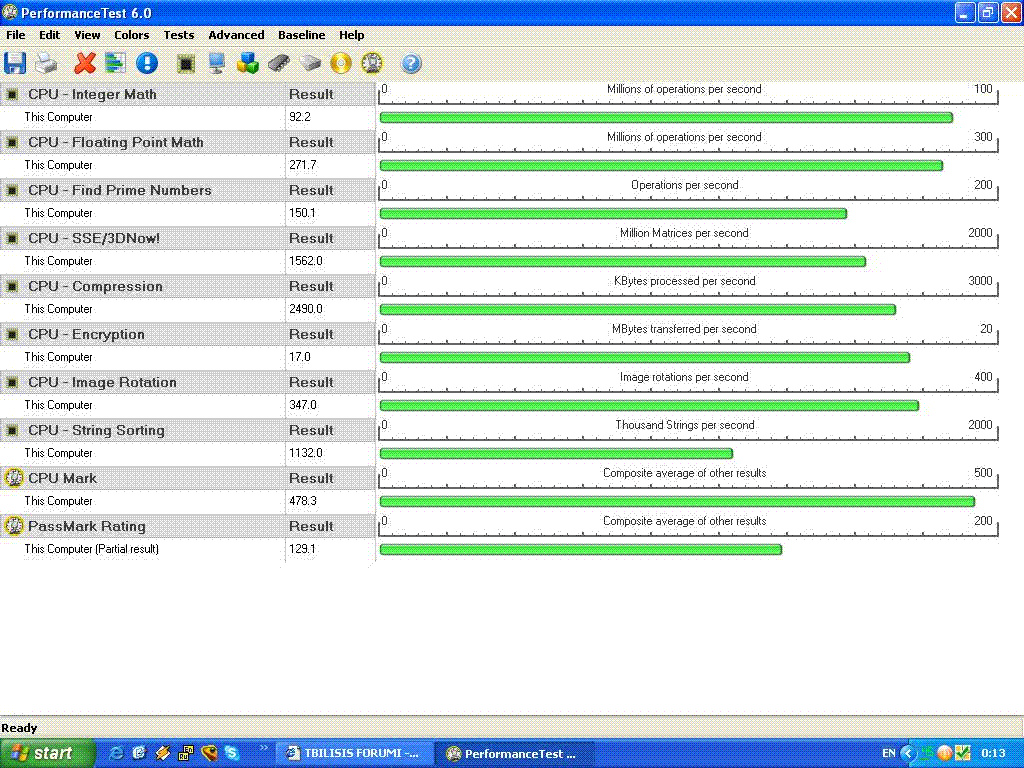
Task: Open the Edit menu
Action: pyautogui.click(x=50, y=35)
